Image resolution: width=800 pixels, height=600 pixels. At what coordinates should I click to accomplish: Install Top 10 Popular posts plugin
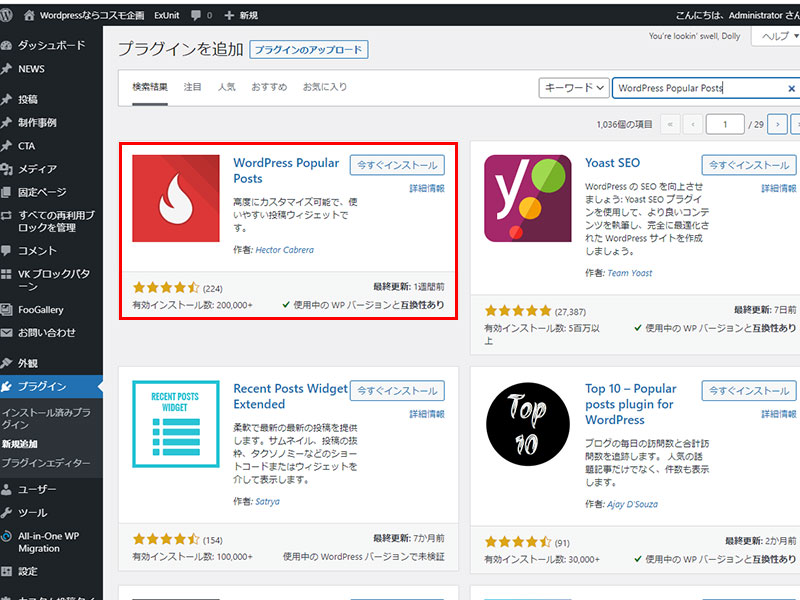[x=749, y=390]
